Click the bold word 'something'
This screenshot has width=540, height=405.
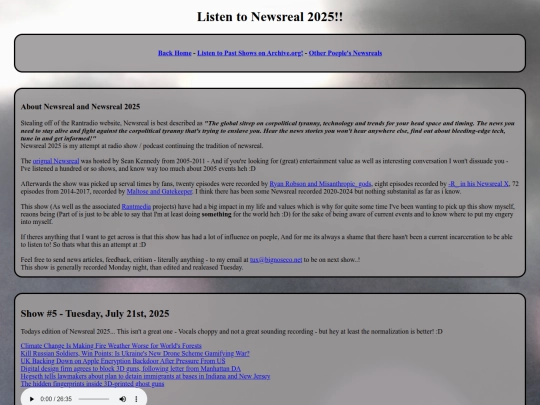click(217, 214)
